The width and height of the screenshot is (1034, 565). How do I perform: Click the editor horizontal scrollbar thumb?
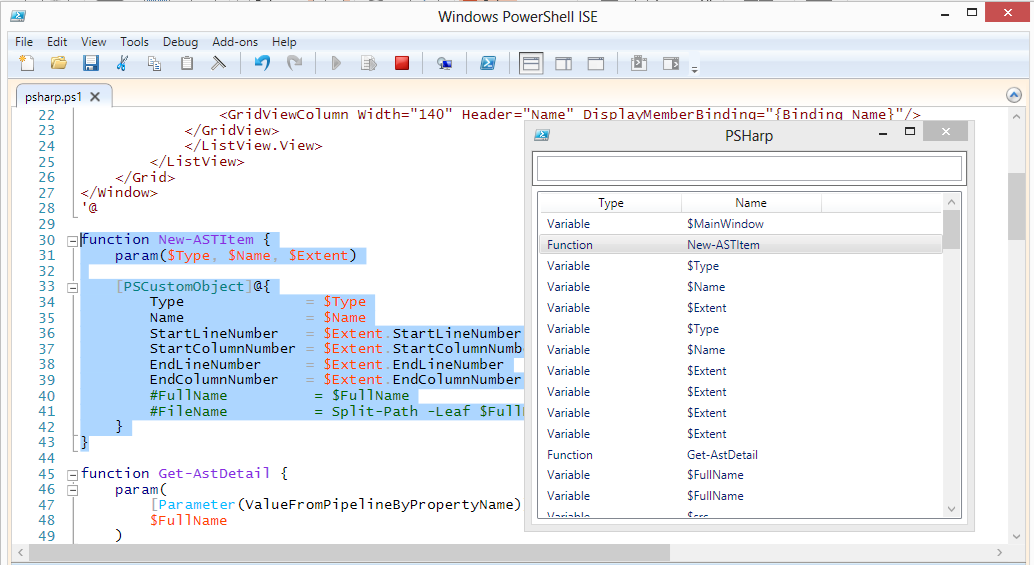click(x=350, y=552)
